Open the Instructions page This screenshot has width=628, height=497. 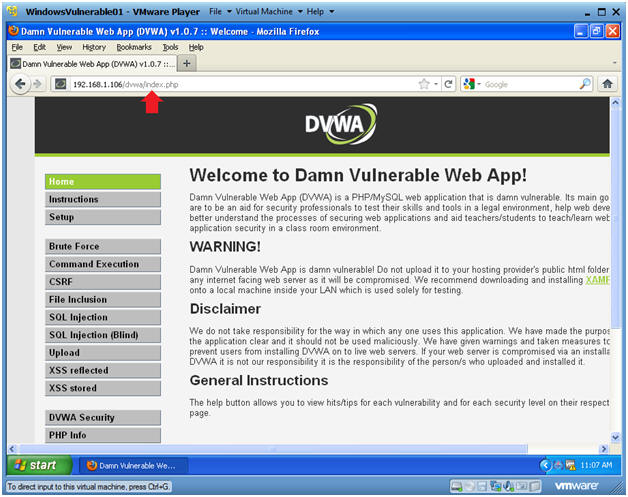pyautogui.click(x=103, y=199)
